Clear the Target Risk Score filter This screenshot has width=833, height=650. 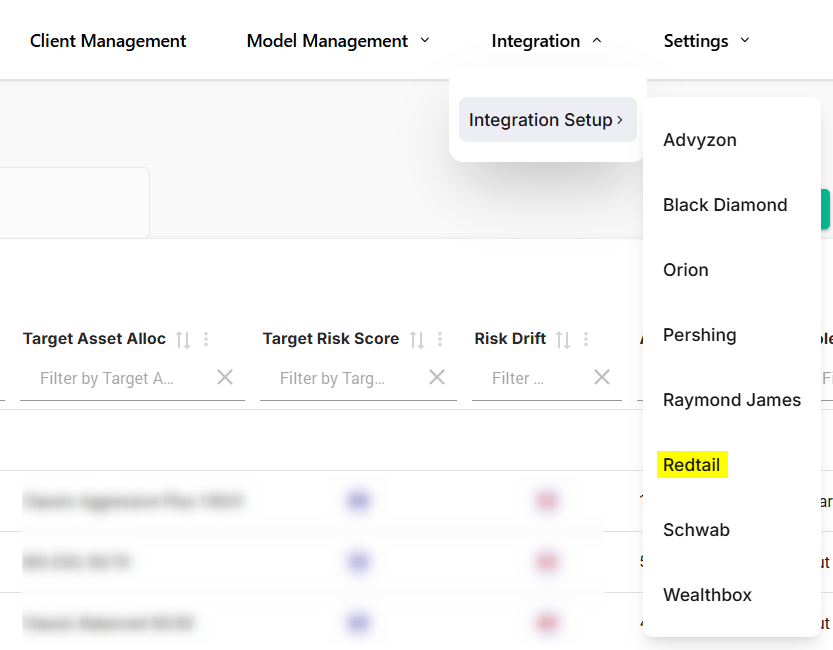tap(437, 378)
